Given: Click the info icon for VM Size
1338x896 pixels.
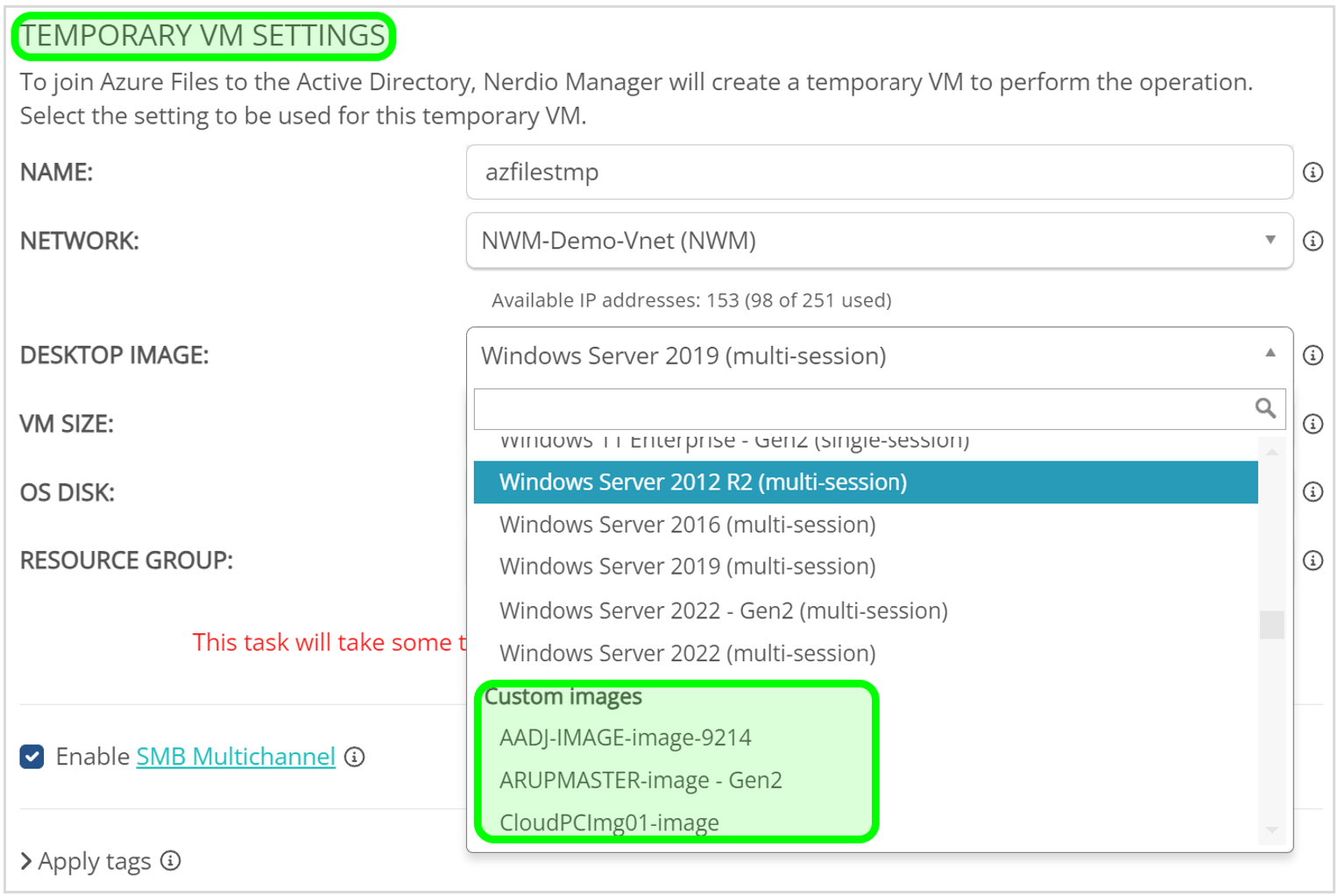Looking at the screenshot, I should pyautogui.click(x=1312, y=424).
